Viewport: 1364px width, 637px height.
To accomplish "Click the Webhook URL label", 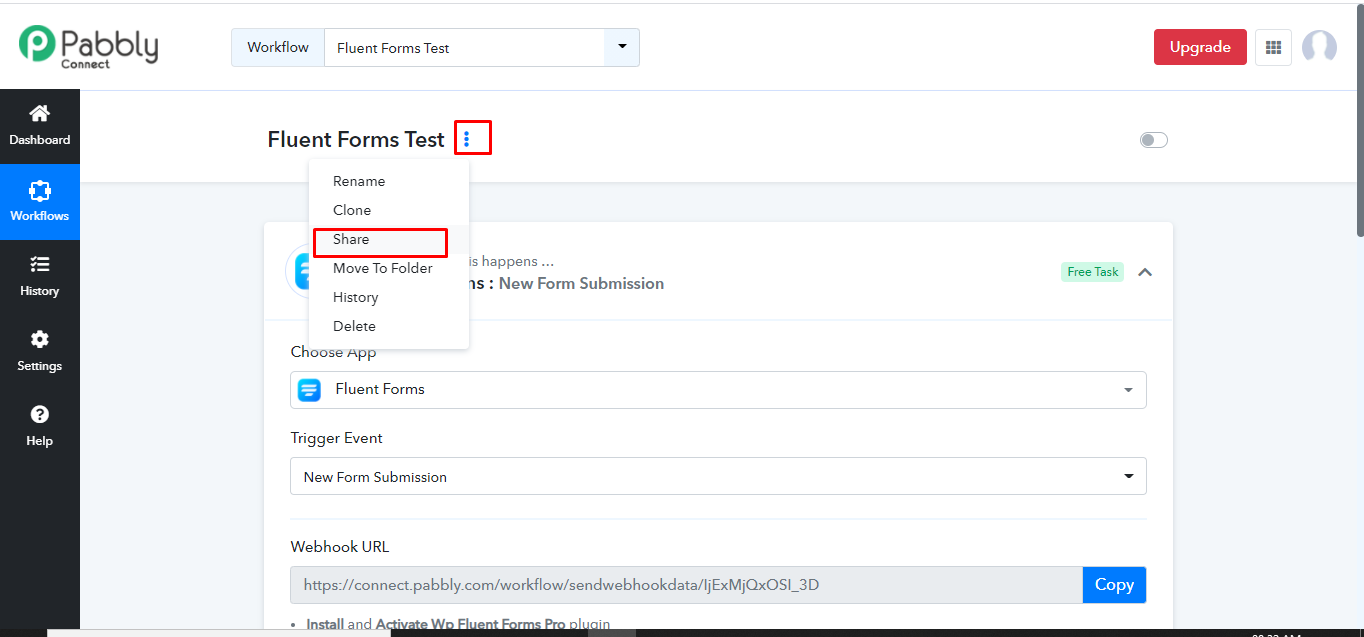I will point(340,547).
